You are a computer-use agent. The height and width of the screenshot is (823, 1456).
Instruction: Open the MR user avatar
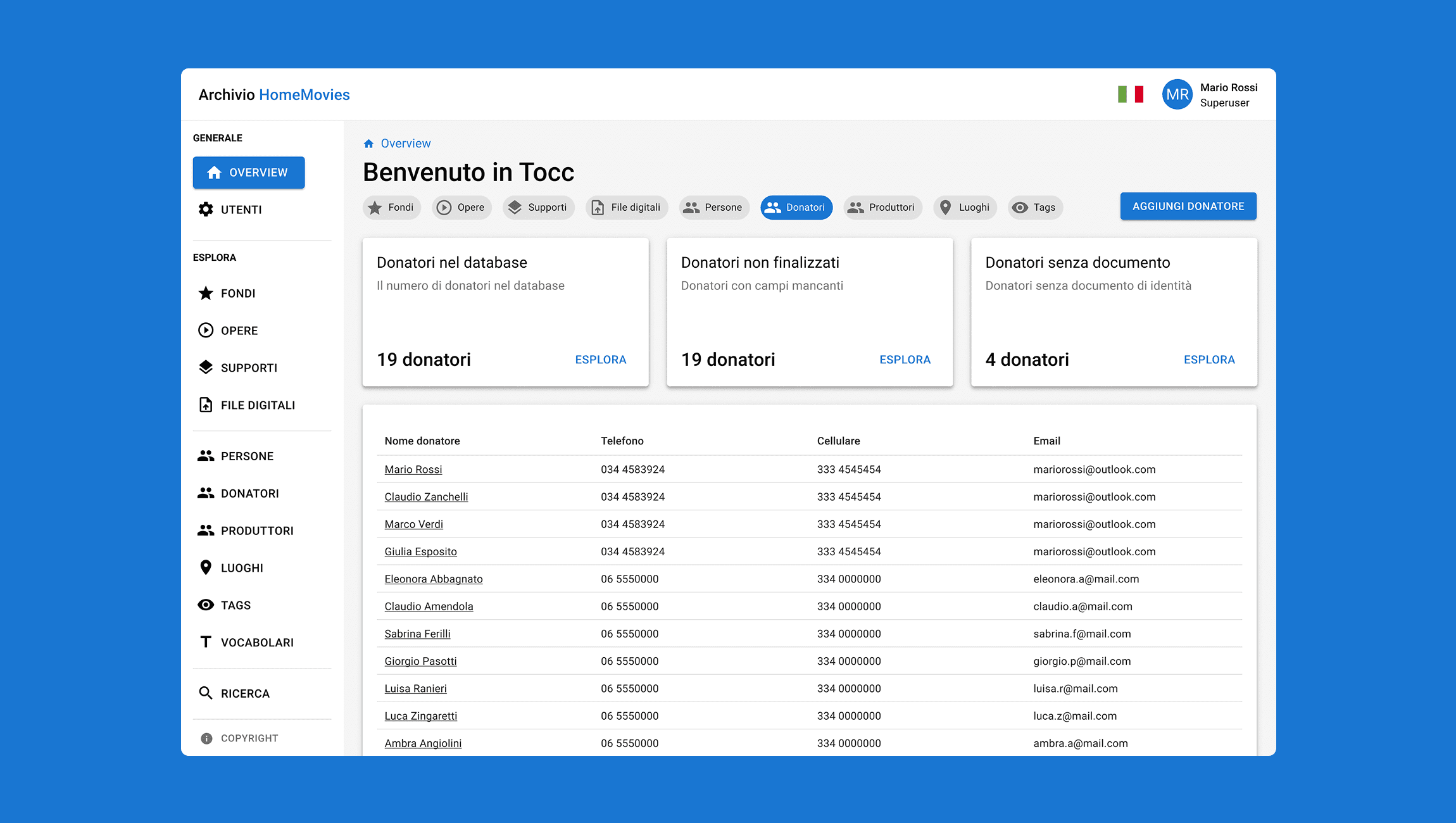(1177, 94)
